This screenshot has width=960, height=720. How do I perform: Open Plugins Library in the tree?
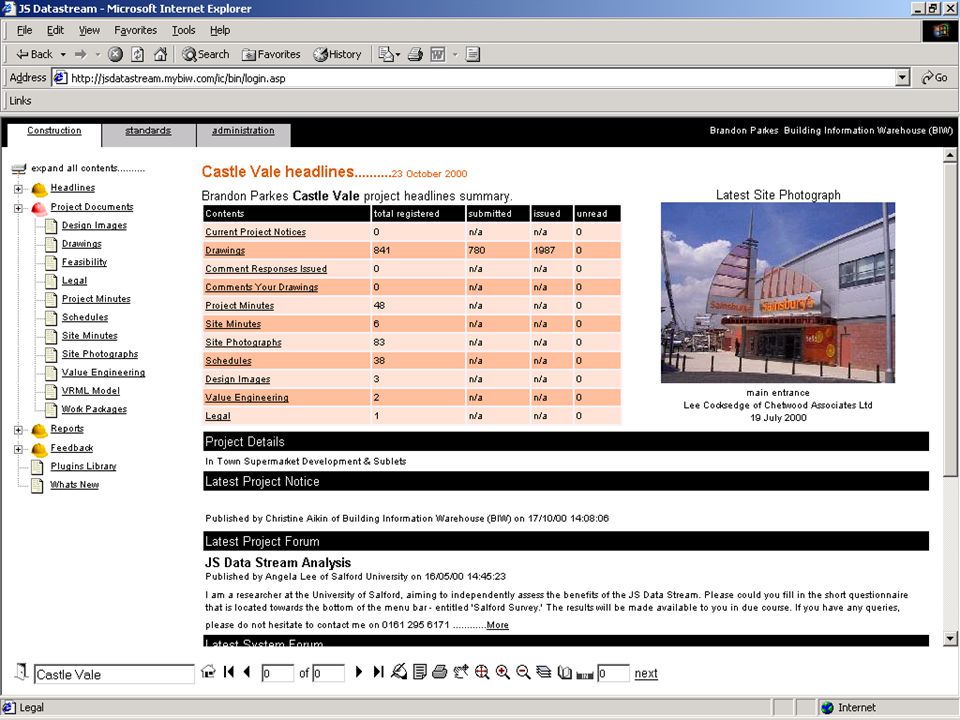click(x=83, y=466)
